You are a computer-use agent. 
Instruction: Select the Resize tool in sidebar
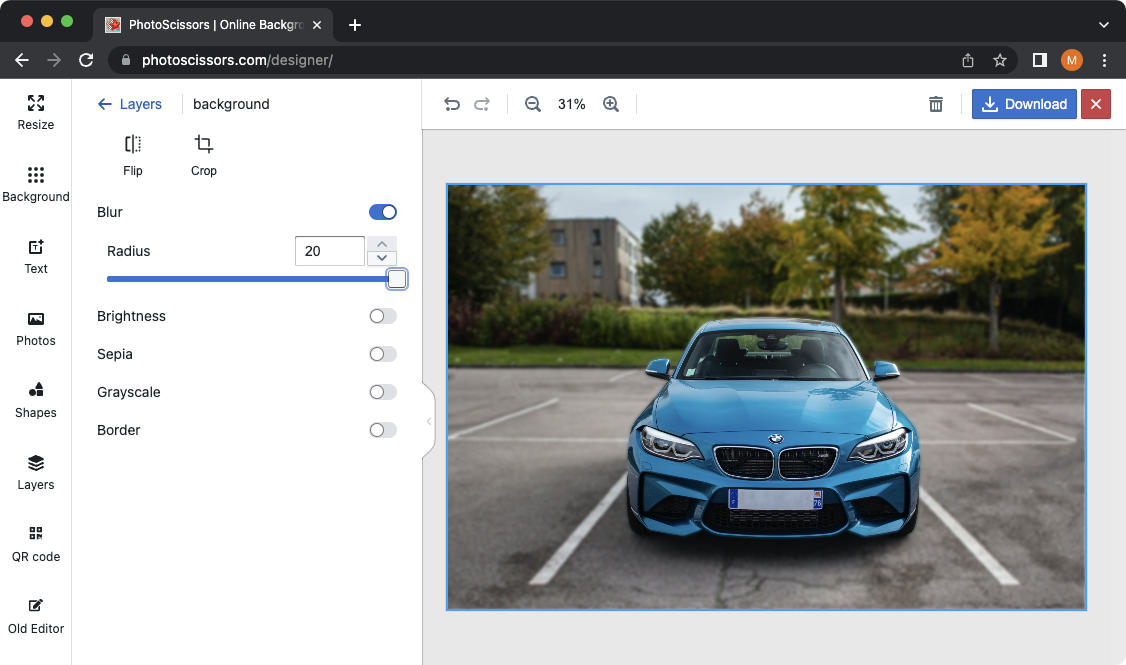click(x=35, y=110)
